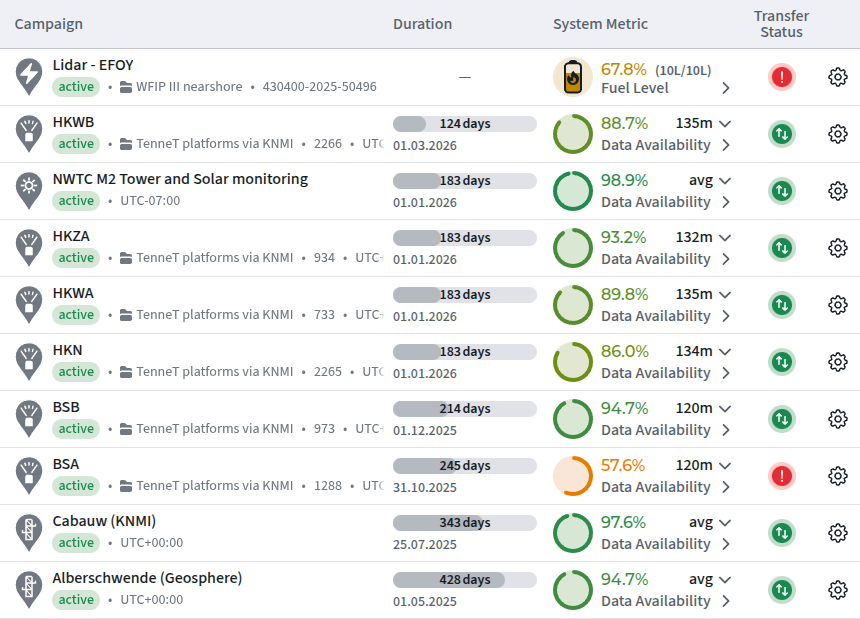Open settings gear for HKWB campaign

(x=838, y=134)
